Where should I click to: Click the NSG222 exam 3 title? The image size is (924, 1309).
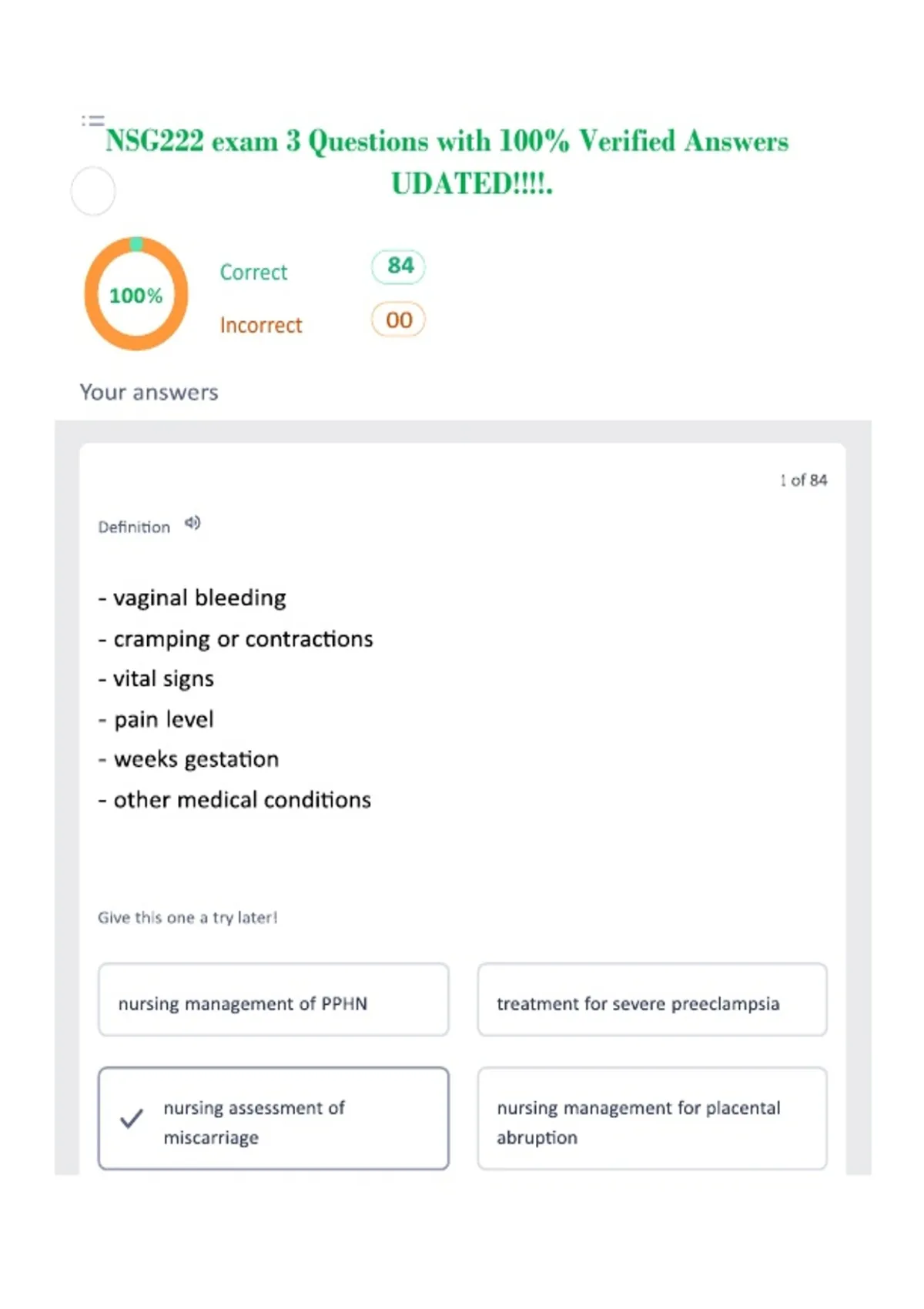tap(447, 162)
